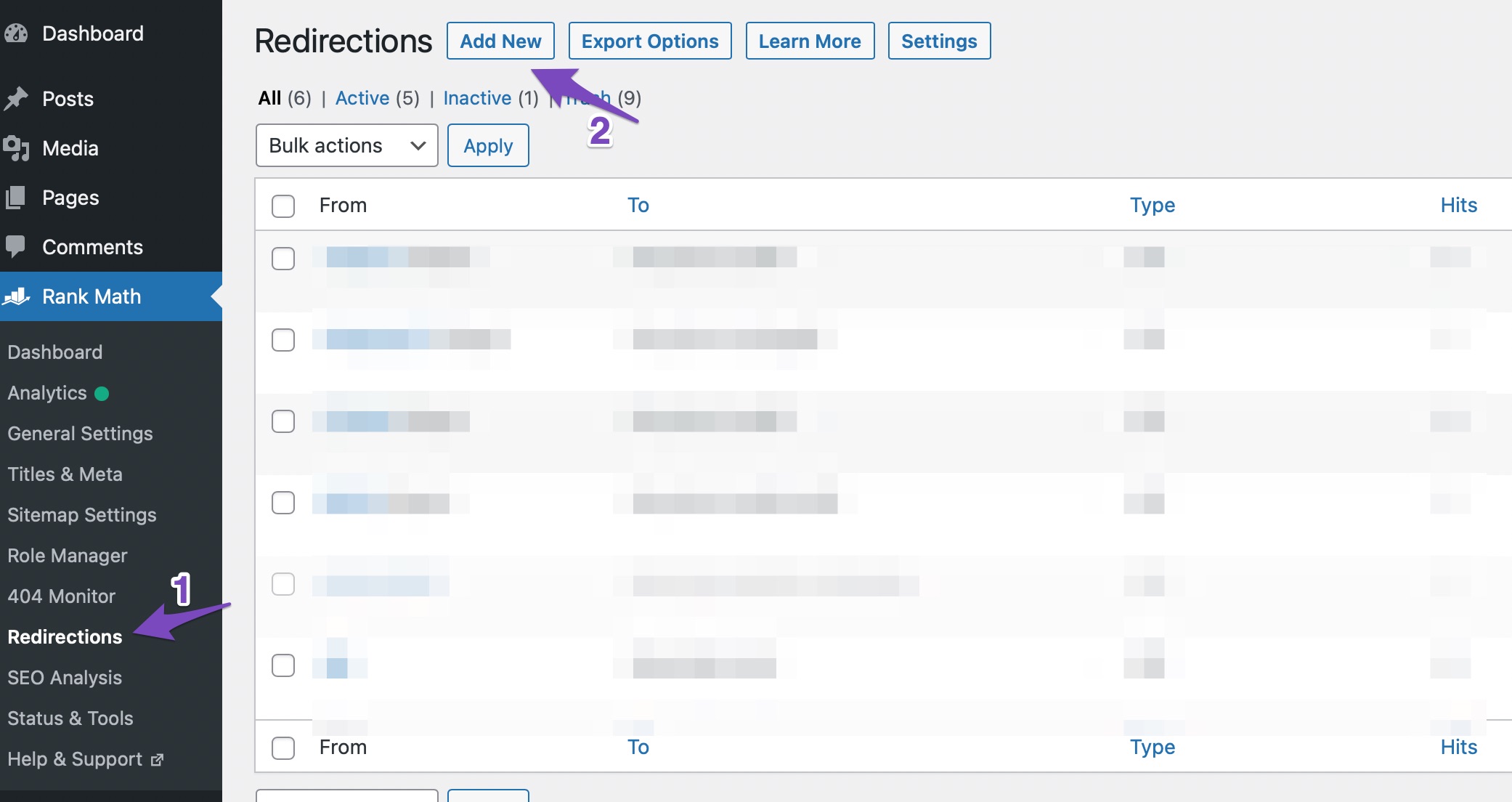Screen dimensions: 1512x802
Task: Click the Pages document icon
Action: click(x=16, y=198)
